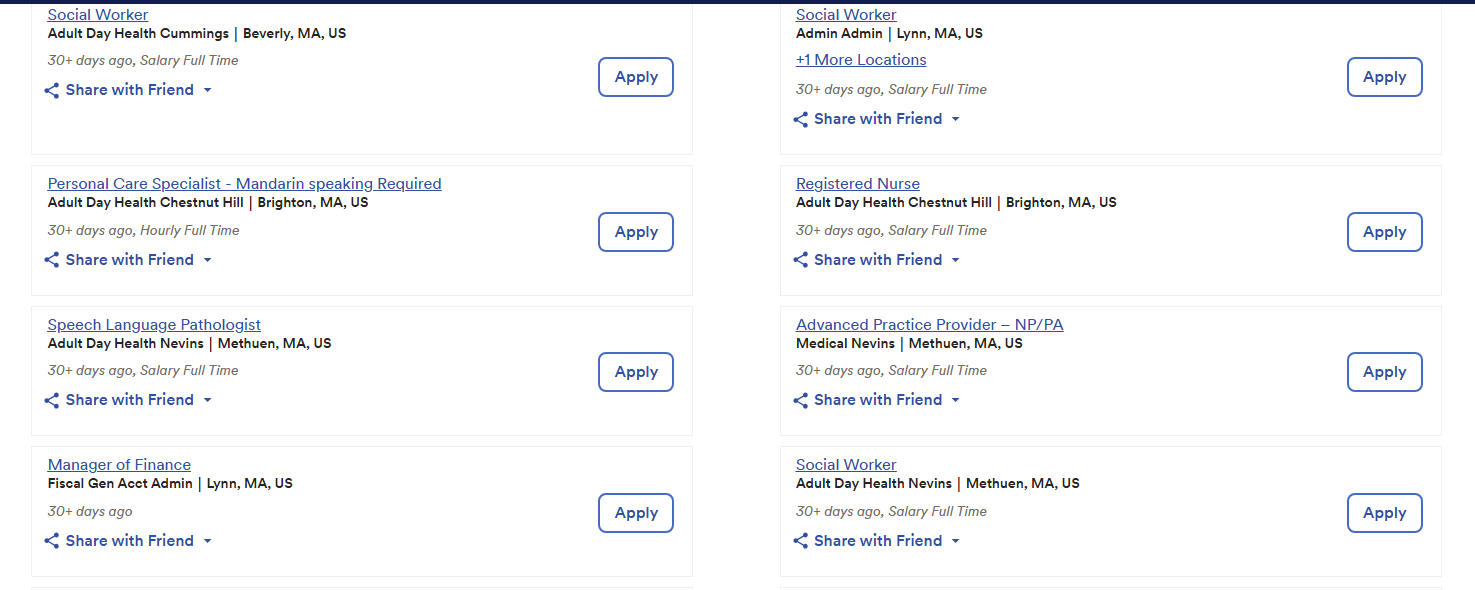Apply to the Lynn Social Worker position
Screen dimensions: 1475x590
point(1384,77)
